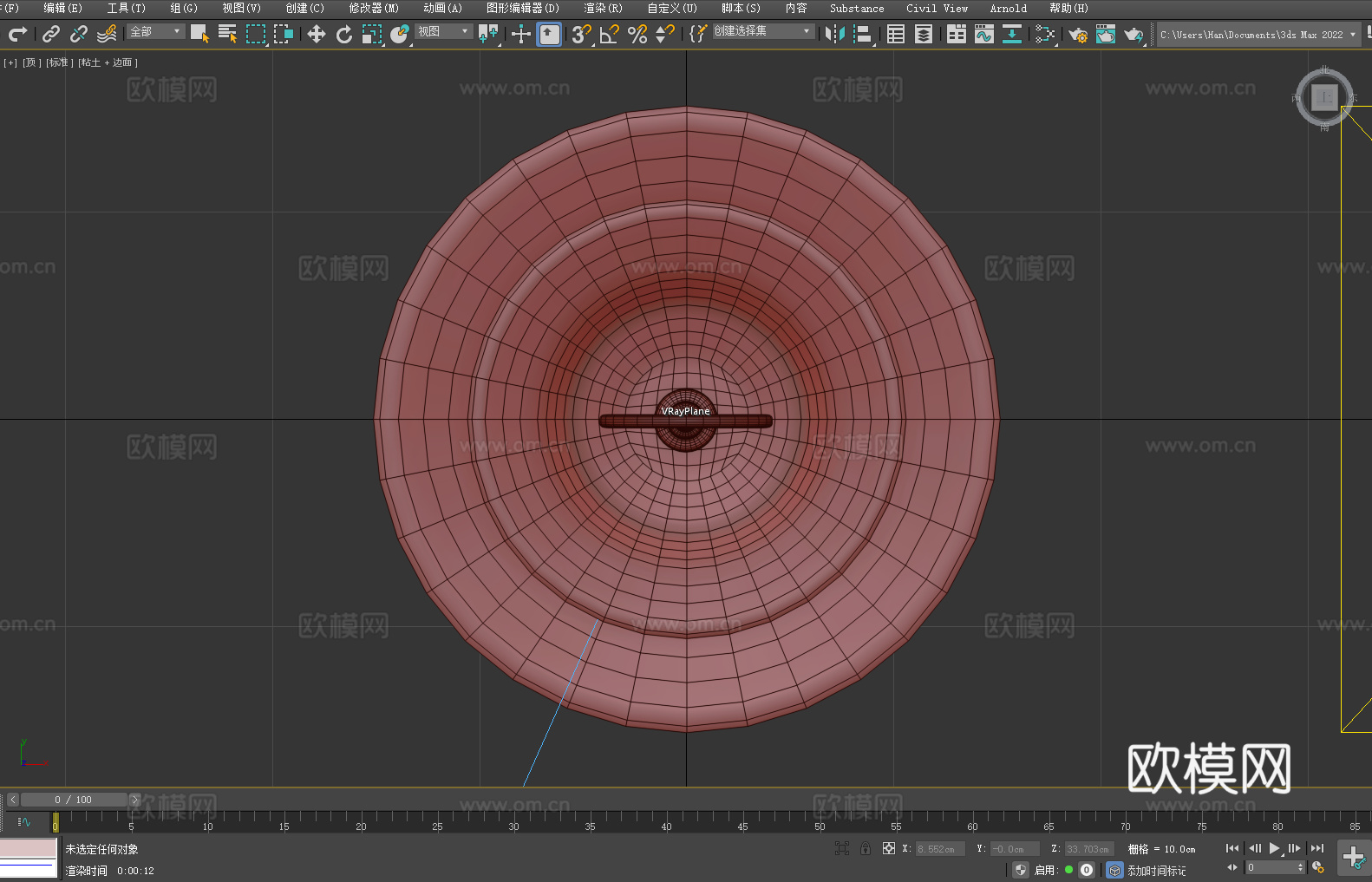Open the reference coordinate system dropdown 视图
1372x882 pixels.
(x=443, y=31)
